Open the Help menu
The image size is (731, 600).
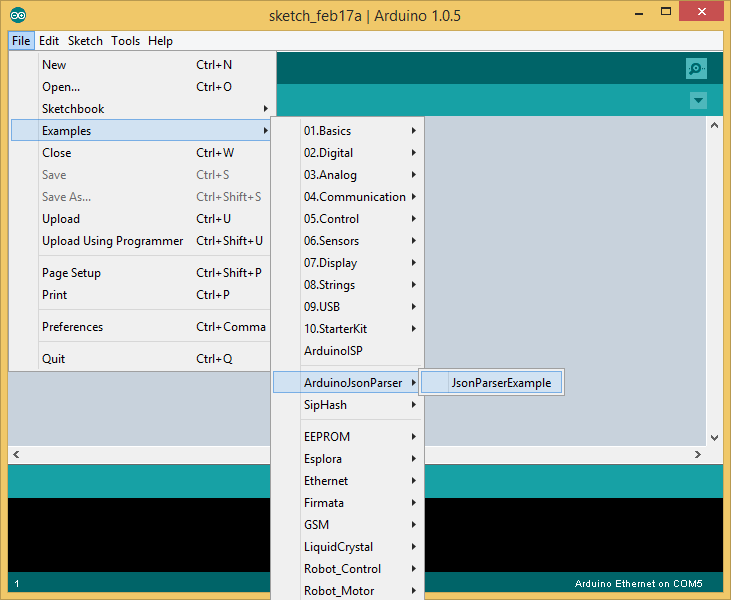[160, 41]
